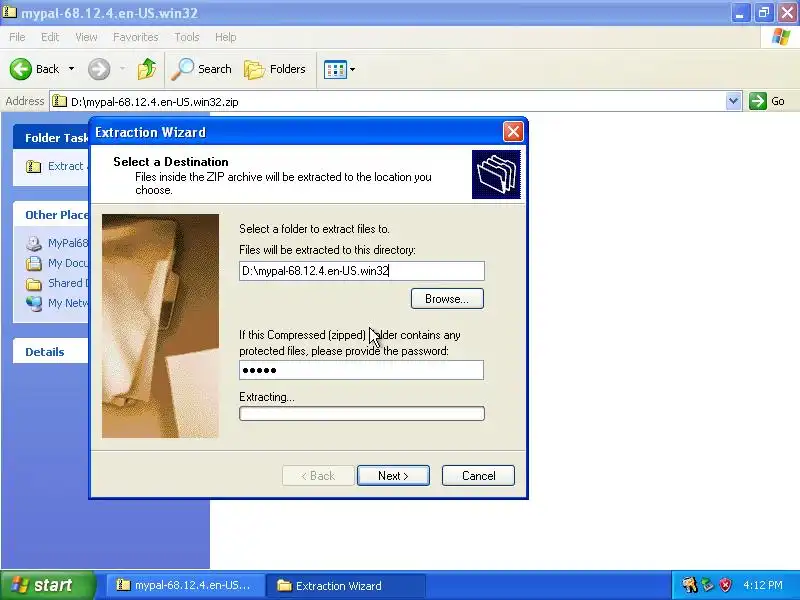
Task: Open the Views icon menu
Action: coord(339,69)
